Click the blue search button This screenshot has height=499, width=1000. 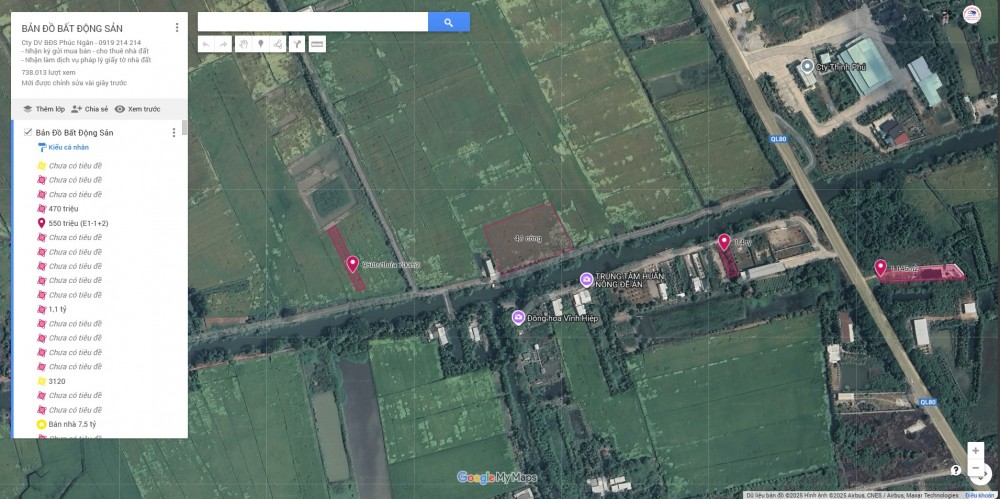coord(448,22)
